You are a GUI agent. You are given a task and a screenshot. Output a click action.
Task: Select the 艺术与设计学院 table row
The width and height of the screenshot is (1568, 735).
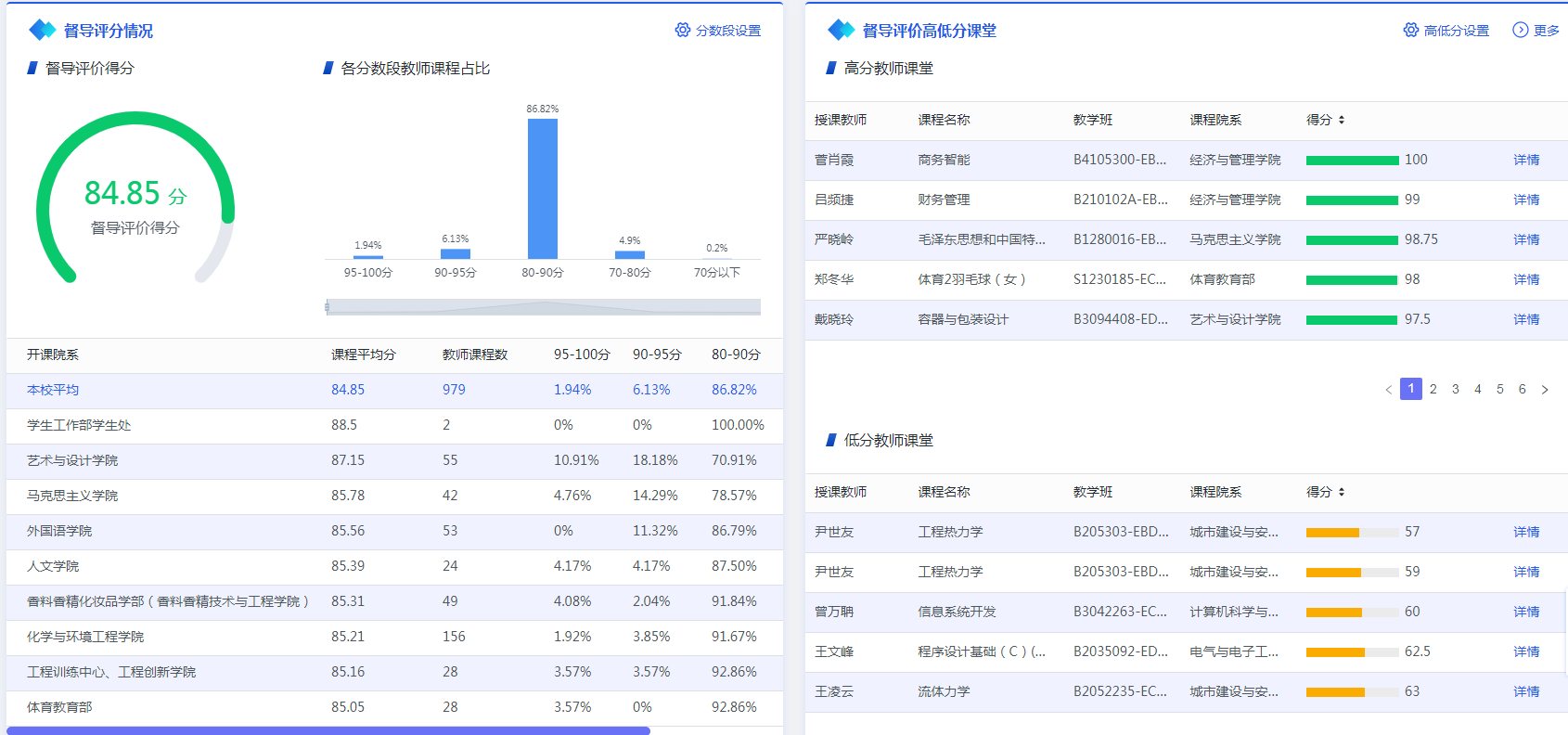pyautogui.click(x=72, y=460)
